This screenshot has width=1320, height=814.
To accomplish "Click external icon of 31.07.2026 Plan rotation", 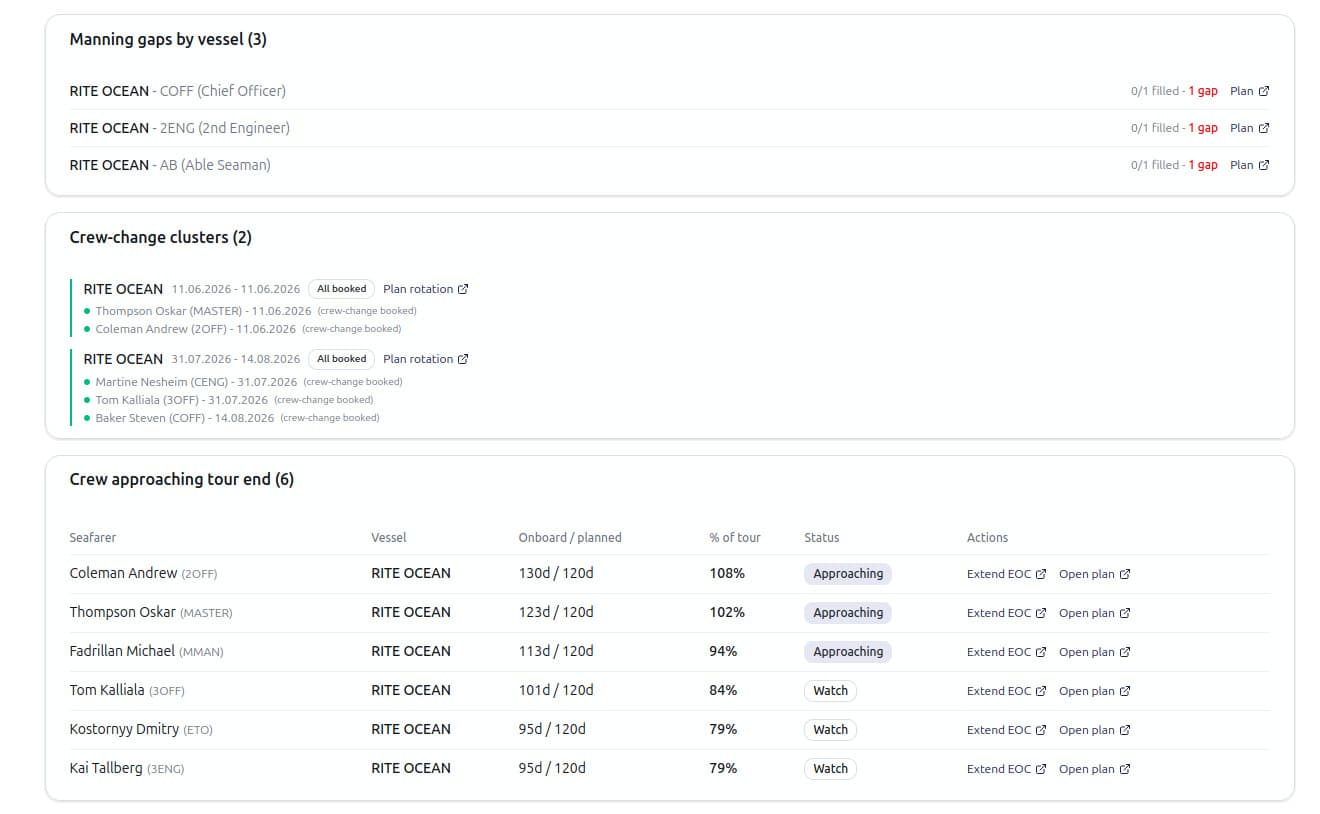I will (x=463, y=359).
